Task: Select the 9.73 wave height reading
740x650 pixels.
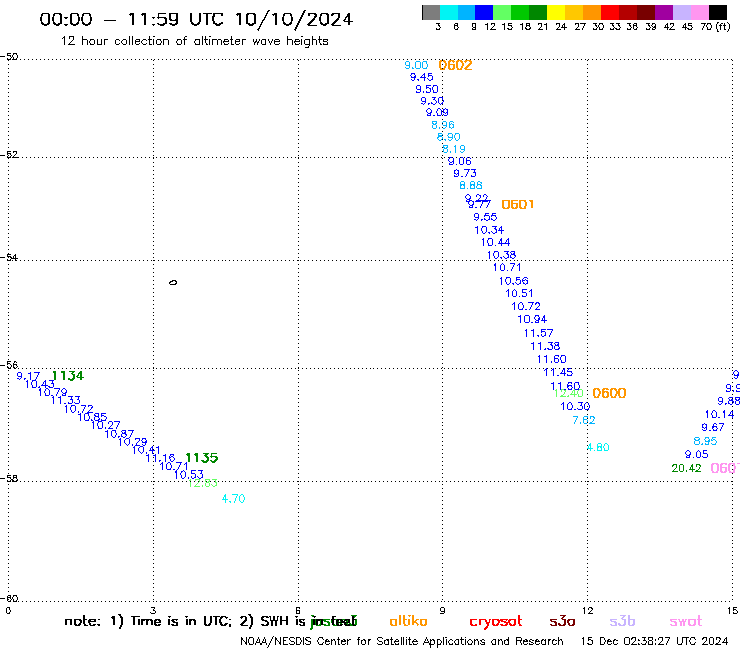Action: [465, 173]
